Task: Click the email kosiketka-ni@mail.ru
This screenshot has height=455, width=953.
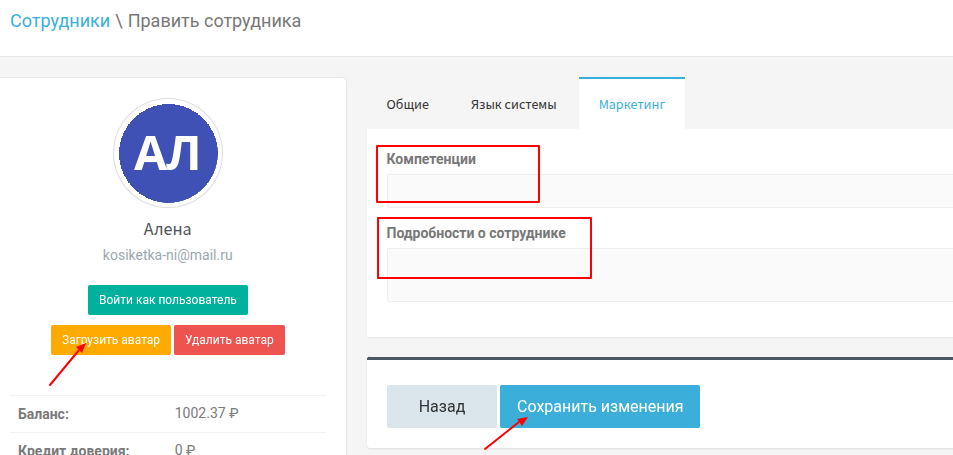Action: point(168,255)
